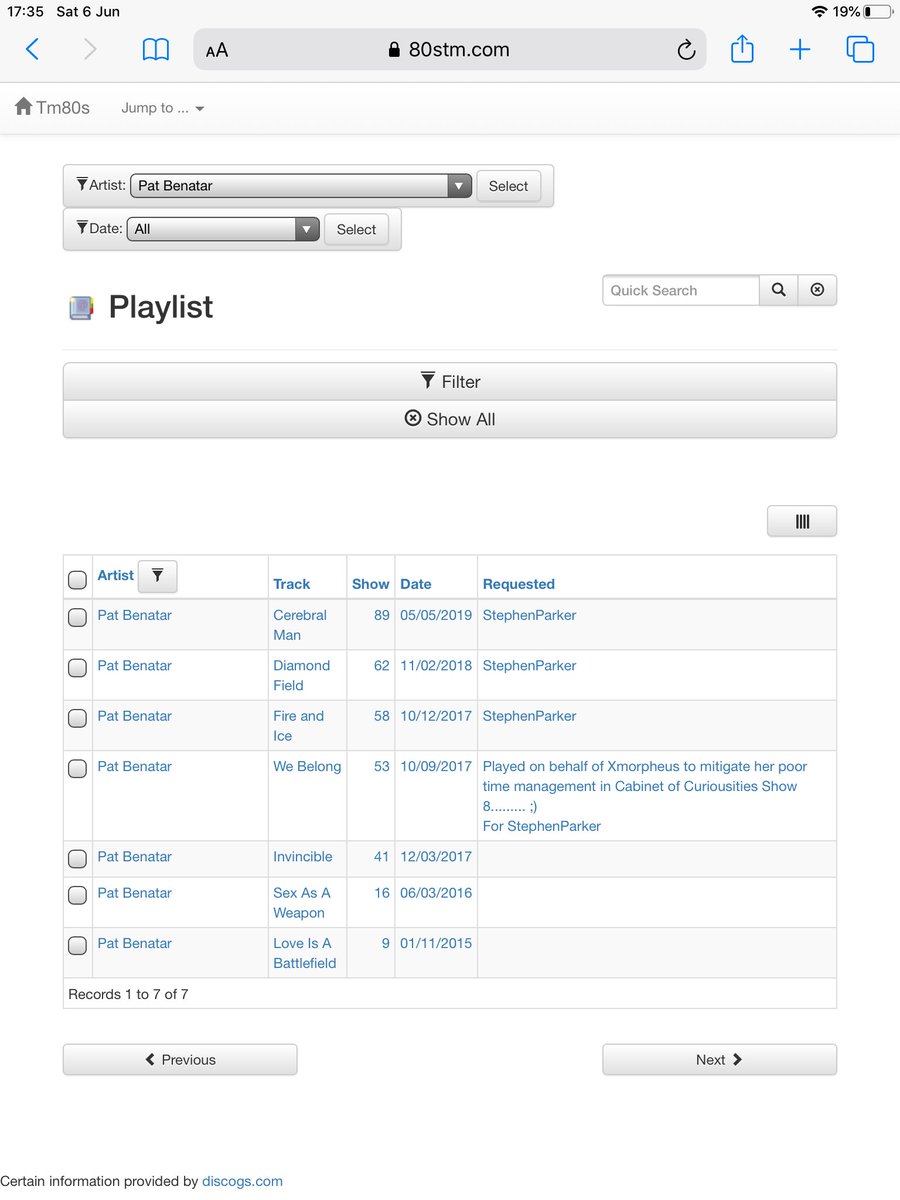Click date 10/09/2017 cell
The image size is (900, 1200).
click(436, 766)
